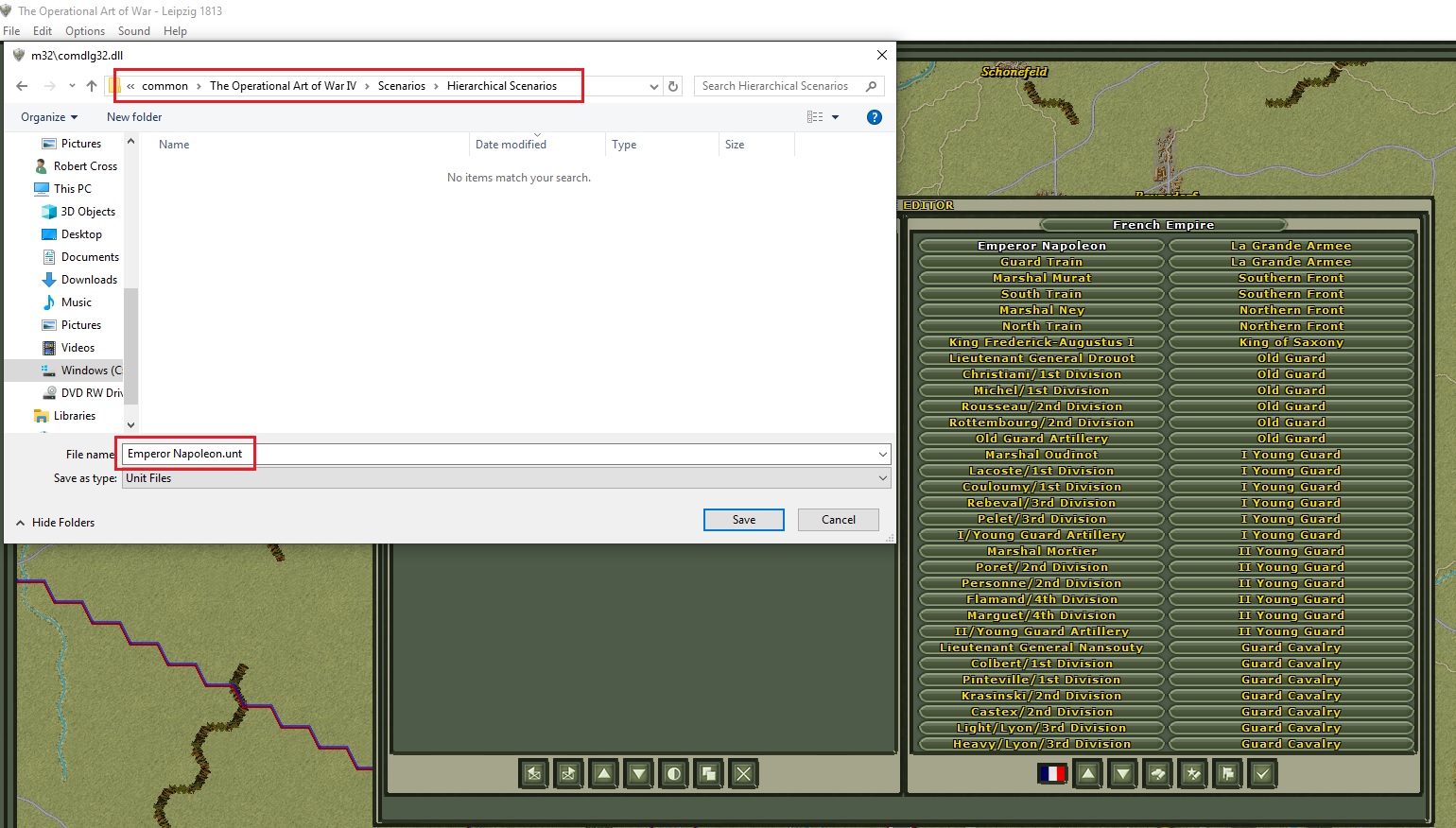Image resolution: width=1456 pixels, height=828 pixels.
Task: Open the Save as type dropdown
Action: 881,477
